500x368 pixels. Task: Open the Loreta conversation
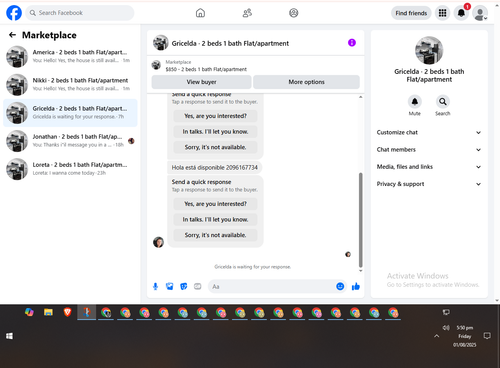[x=70, y=169]
